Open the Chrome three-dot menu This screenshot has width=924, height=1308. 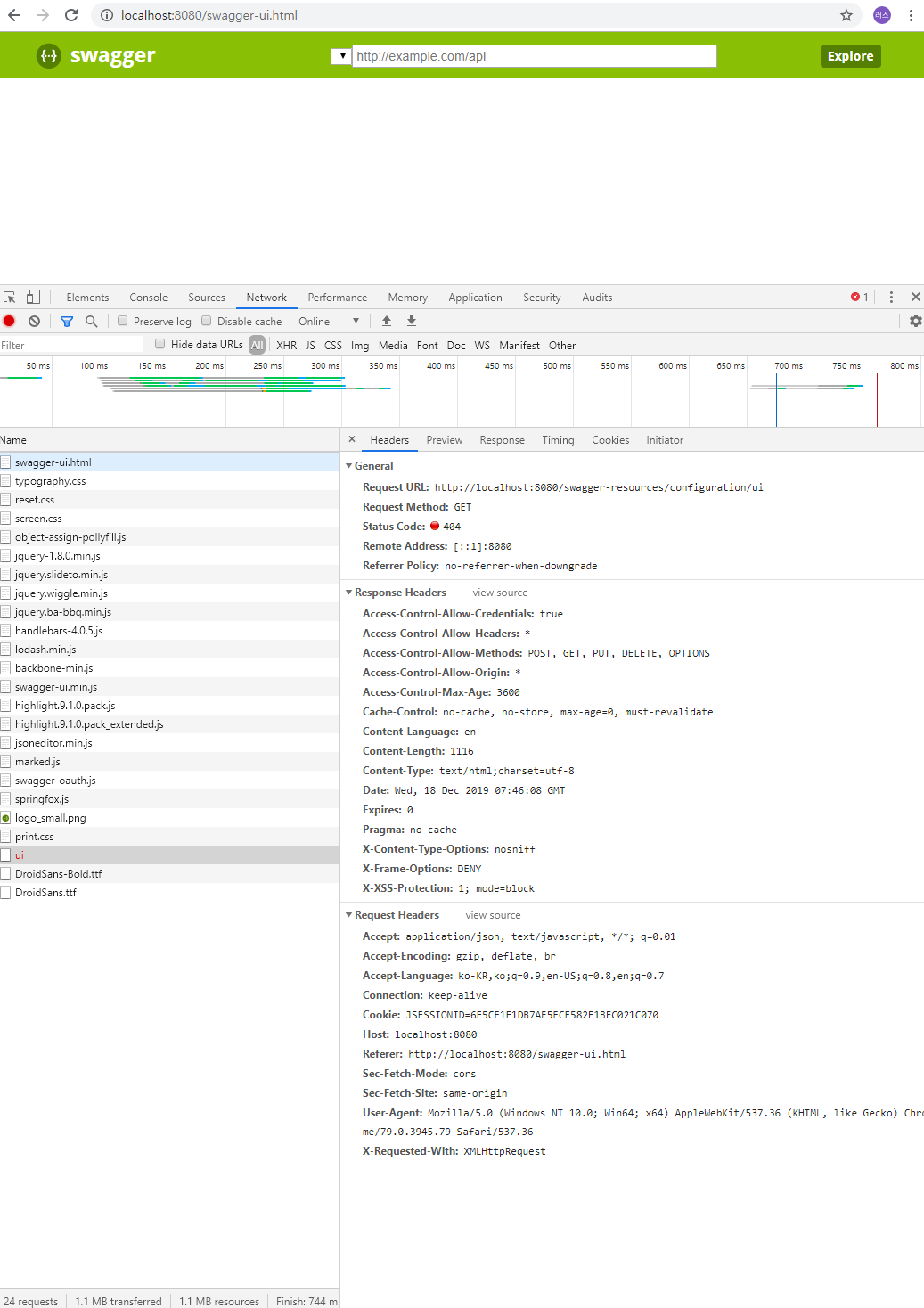coord(911,15)
